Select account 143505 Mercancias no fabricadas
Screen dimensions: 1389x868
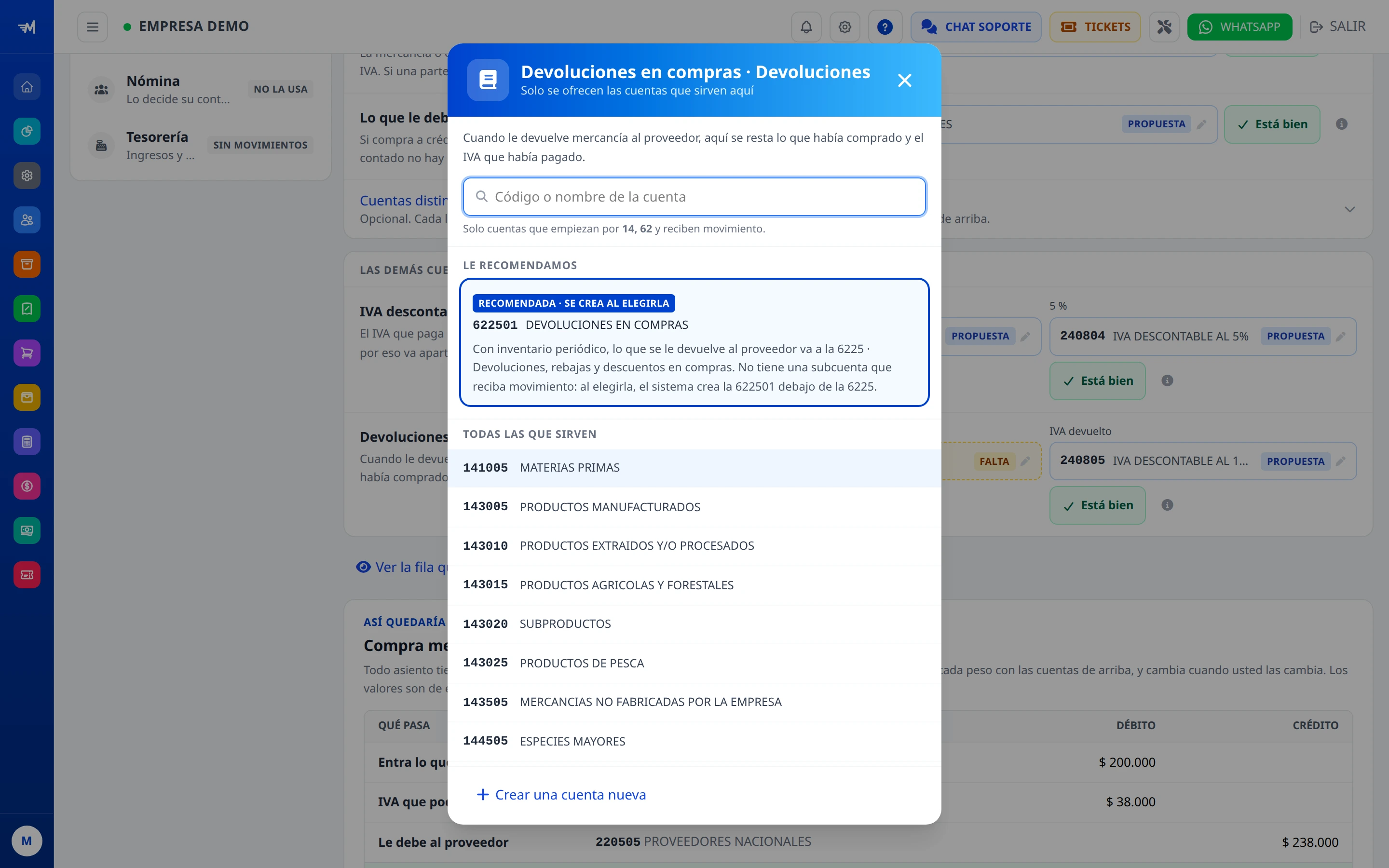(x=694, y=702)
